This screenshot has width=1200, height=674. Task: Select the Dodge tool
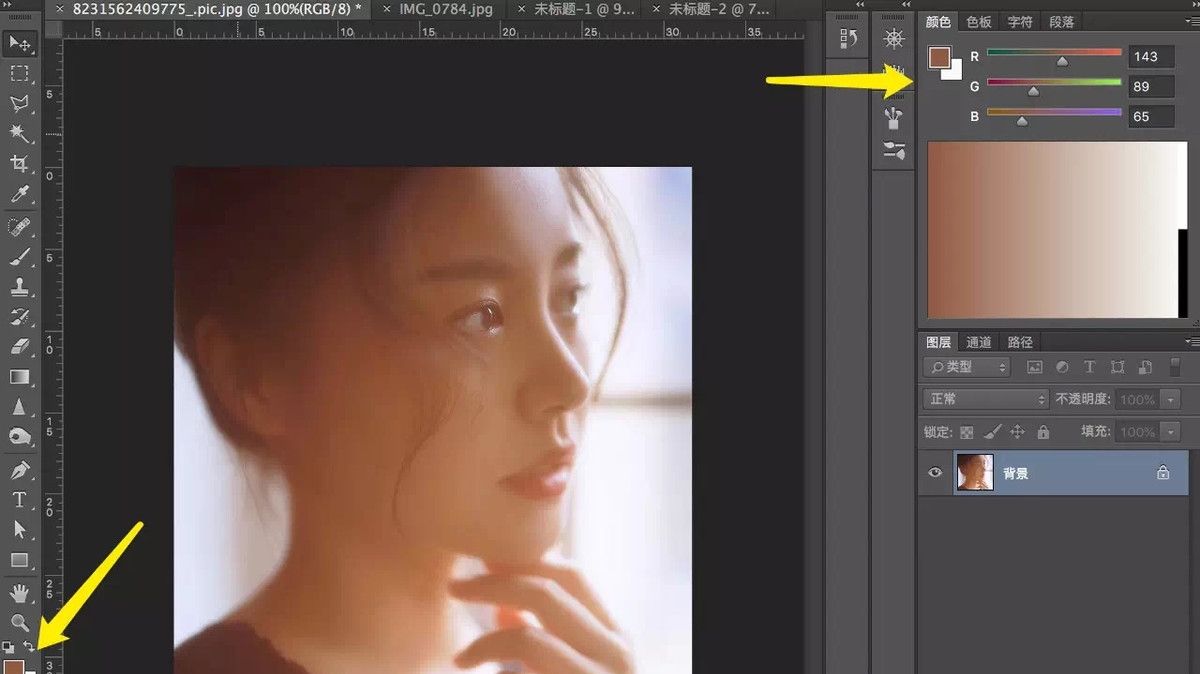[x=20, y=437]
